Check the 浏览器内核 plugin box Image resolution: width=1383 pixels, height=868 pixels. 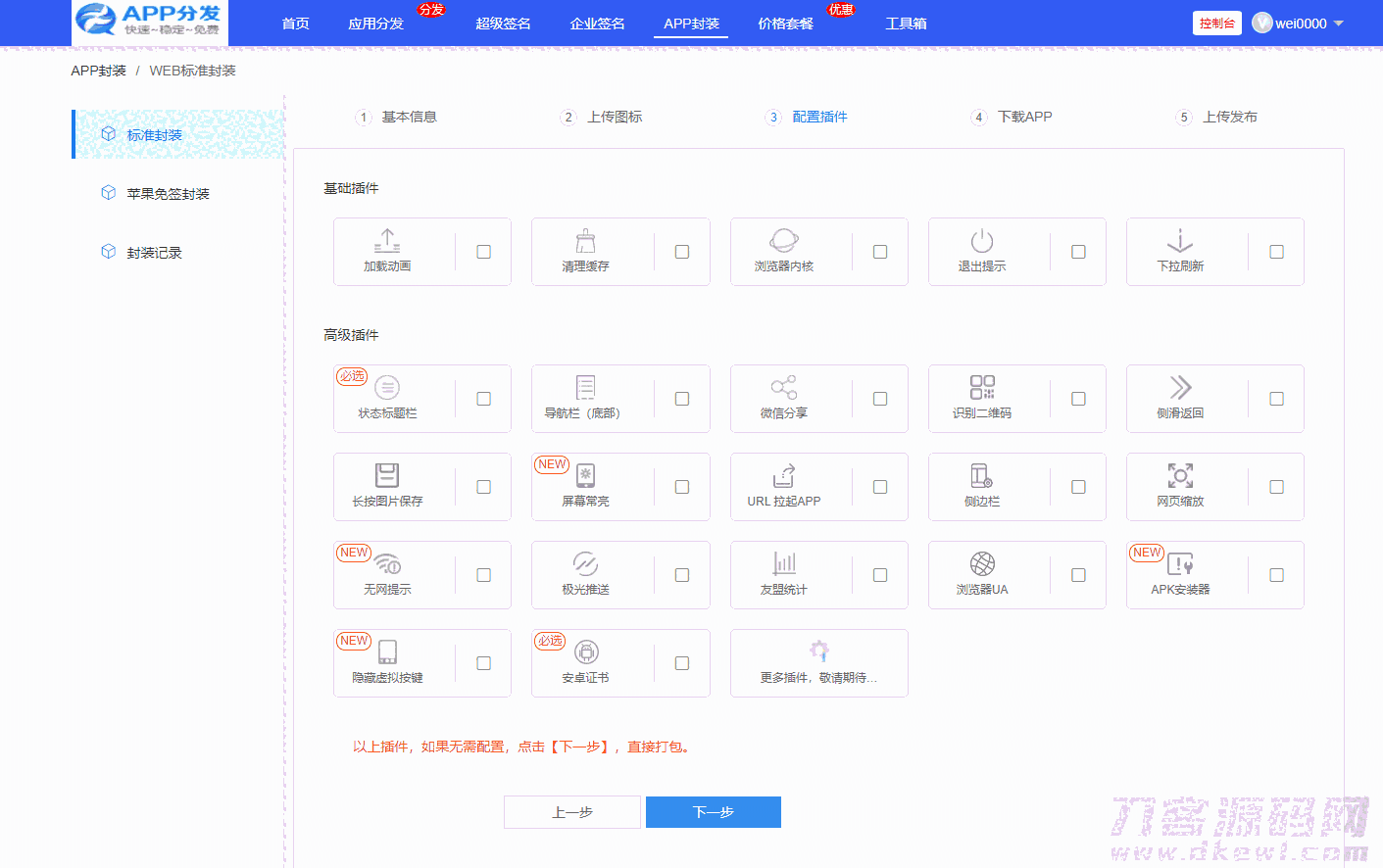click(880, 252)
